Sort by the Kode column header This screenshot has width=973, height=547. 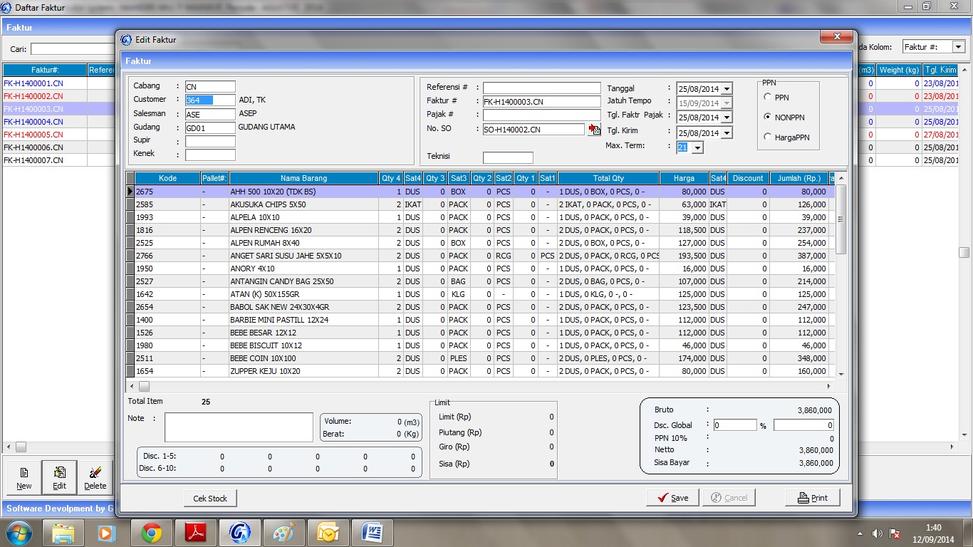(168, 178)
